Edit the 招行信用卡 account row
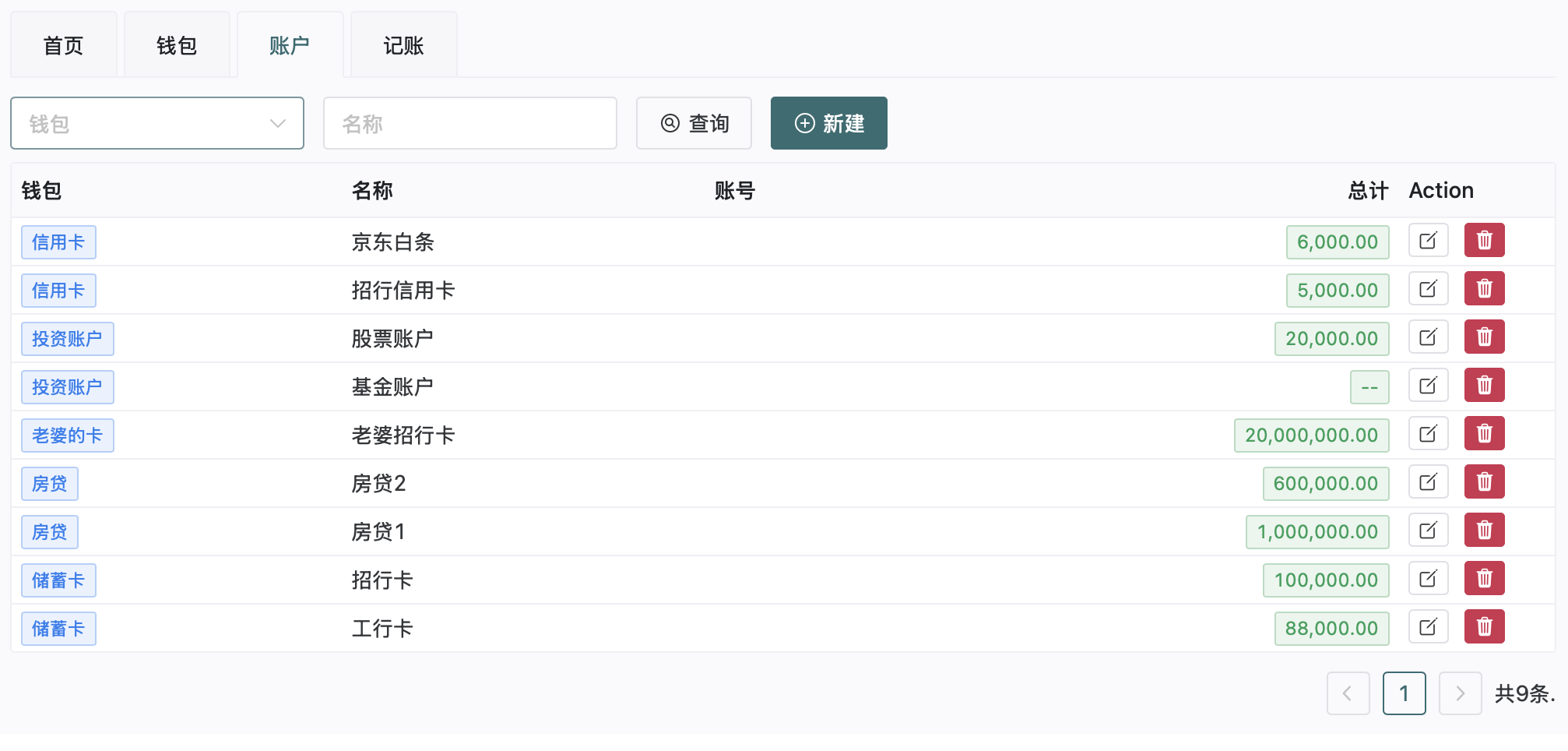The height and width of the screenshot is (751, 1568). (1428, 289)
